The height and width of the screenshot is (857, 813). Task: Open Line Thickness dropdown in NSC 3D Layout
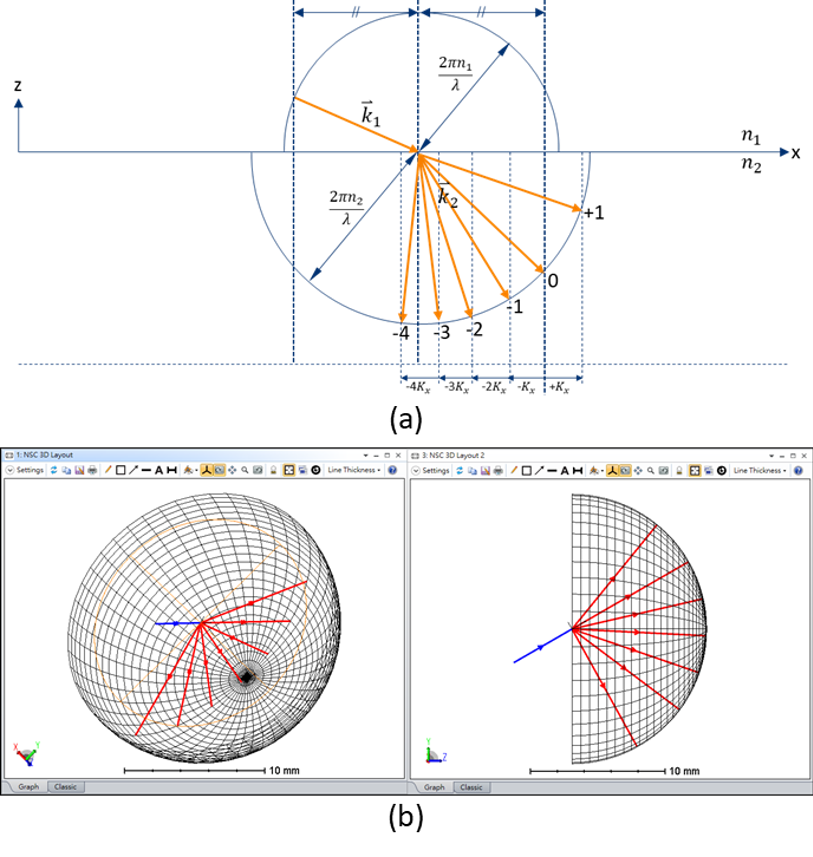pos(354,470)
